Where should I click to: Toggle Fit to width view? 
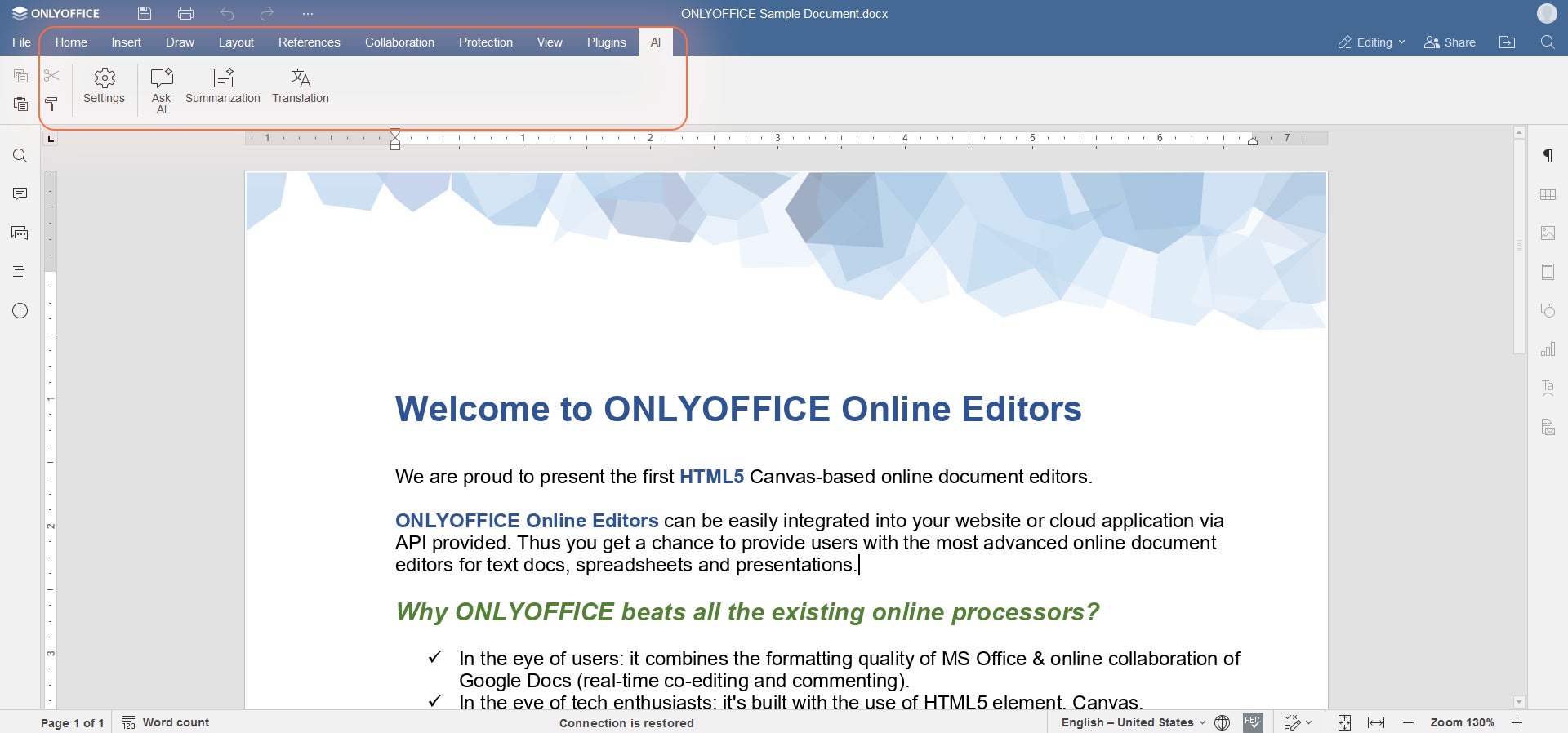(x=1376, y=722)
